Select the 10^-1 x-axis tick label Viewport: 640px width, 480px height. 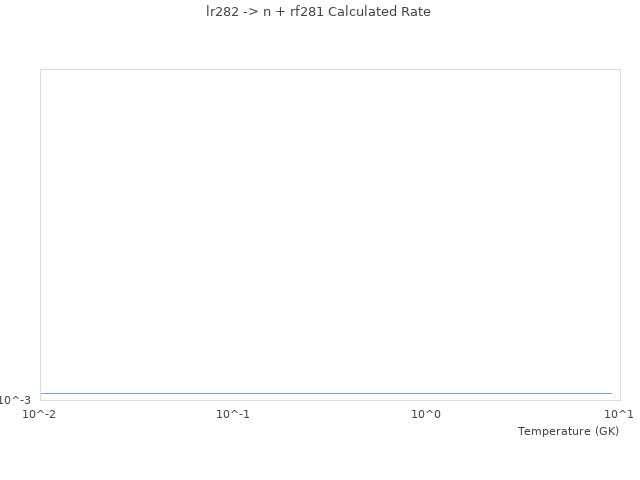click(x=233, y=414)
